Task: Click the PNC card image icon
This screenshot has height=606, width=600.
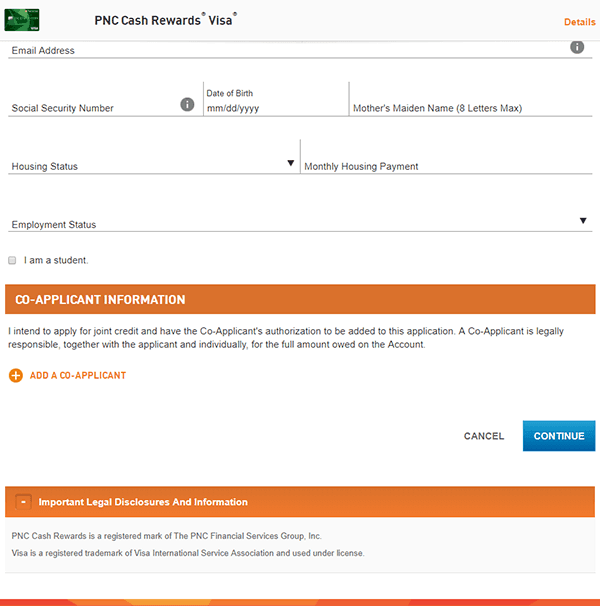Action: [25, 20]
